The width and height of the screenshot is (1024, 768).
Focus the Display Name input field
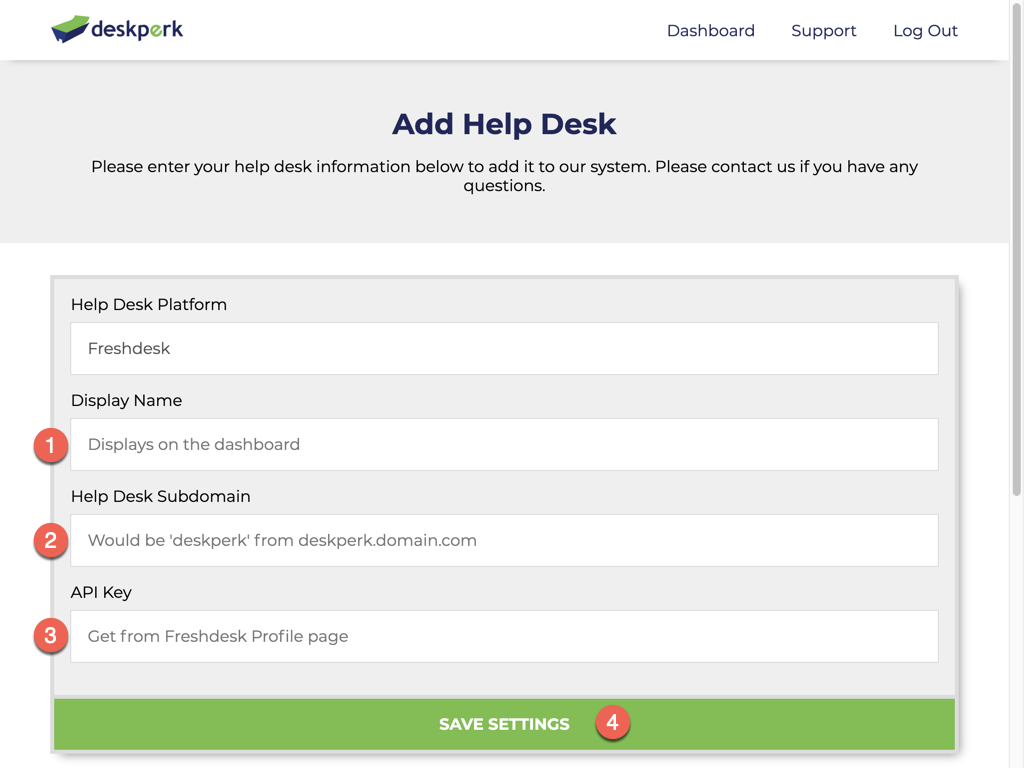click(504, 444)
